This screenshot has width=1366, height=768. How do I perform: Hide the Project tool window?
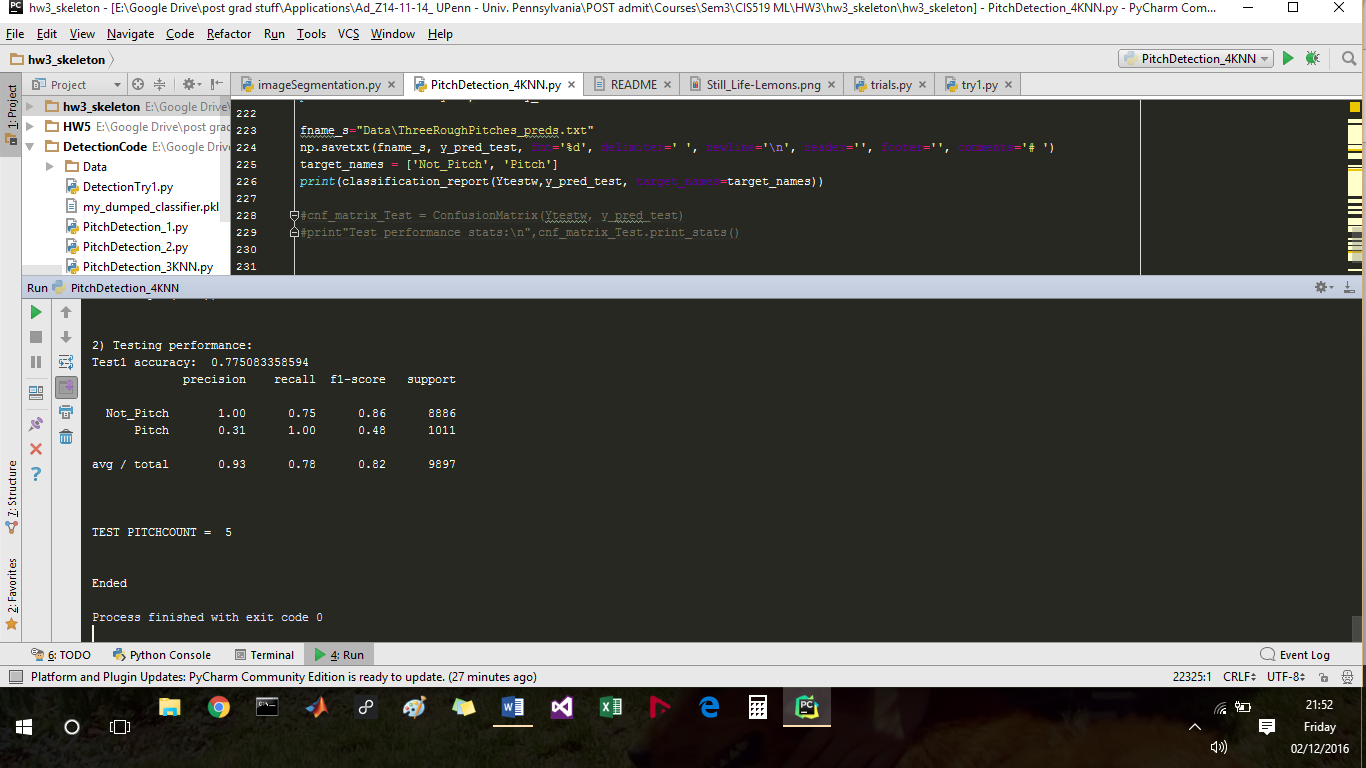(x=215, y=84)
